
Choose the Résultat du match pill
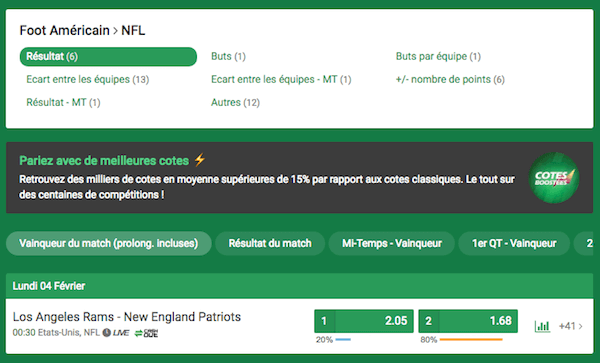pyautogui.click(x=270, y=243)
